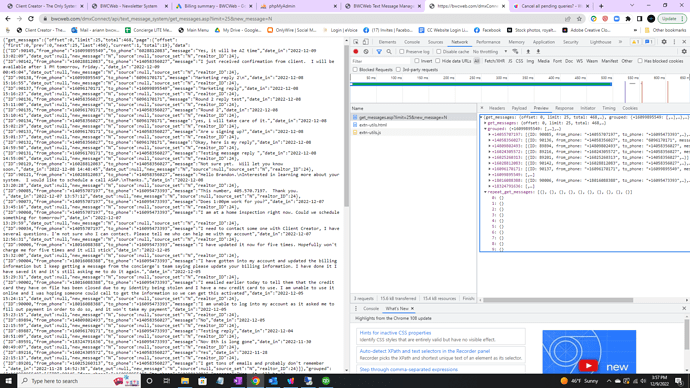Open Hints for inactive CSS properties link
This screenshot has height=388, width=690.
coord(395,333)
